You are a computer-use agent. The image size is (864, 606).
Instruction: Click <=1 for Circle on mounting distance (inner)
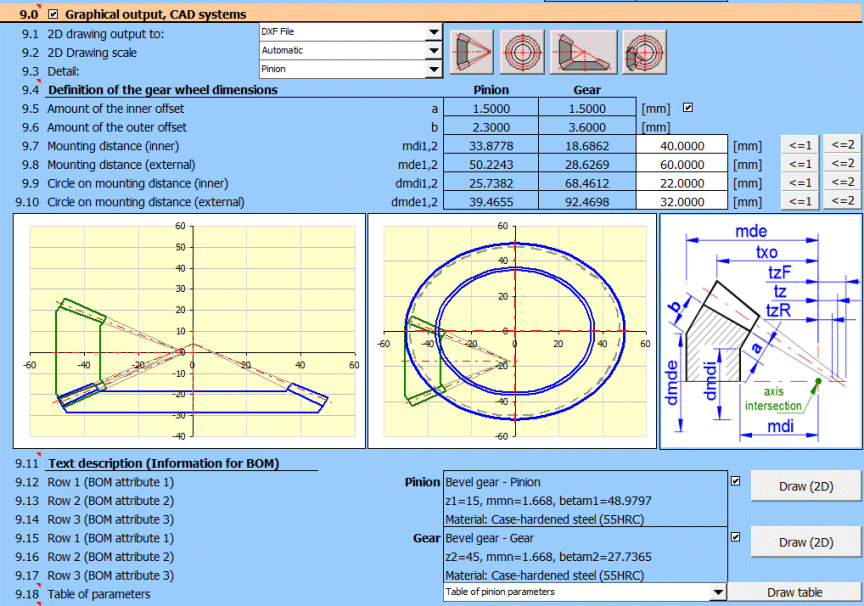click(800, 182)
